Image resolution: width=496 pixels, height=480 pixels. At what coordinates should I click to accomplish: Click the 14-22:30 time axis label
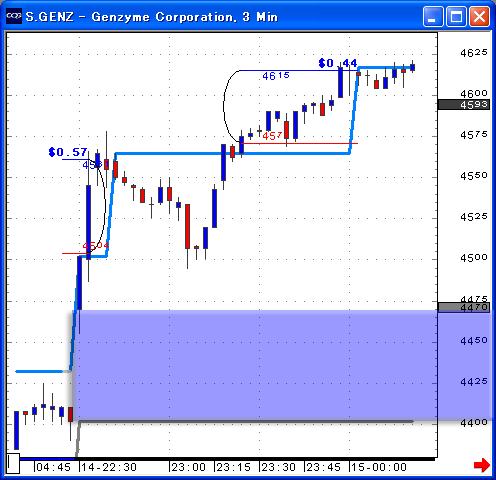point(109,467)
